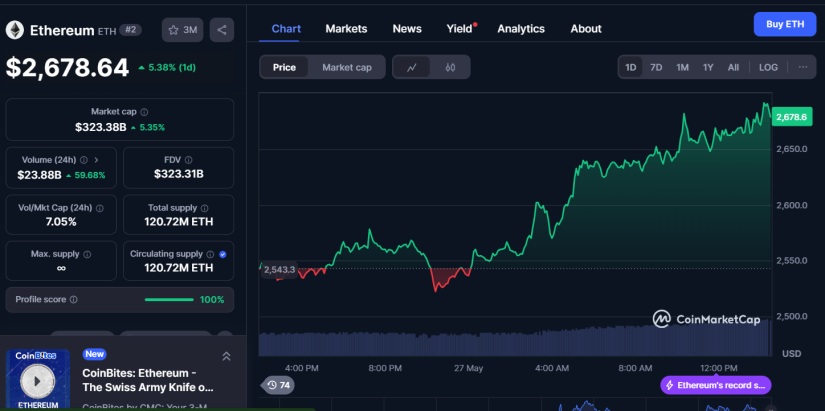Open Circulating supply info icon
The image size is (825, 411).
point(210,254)
